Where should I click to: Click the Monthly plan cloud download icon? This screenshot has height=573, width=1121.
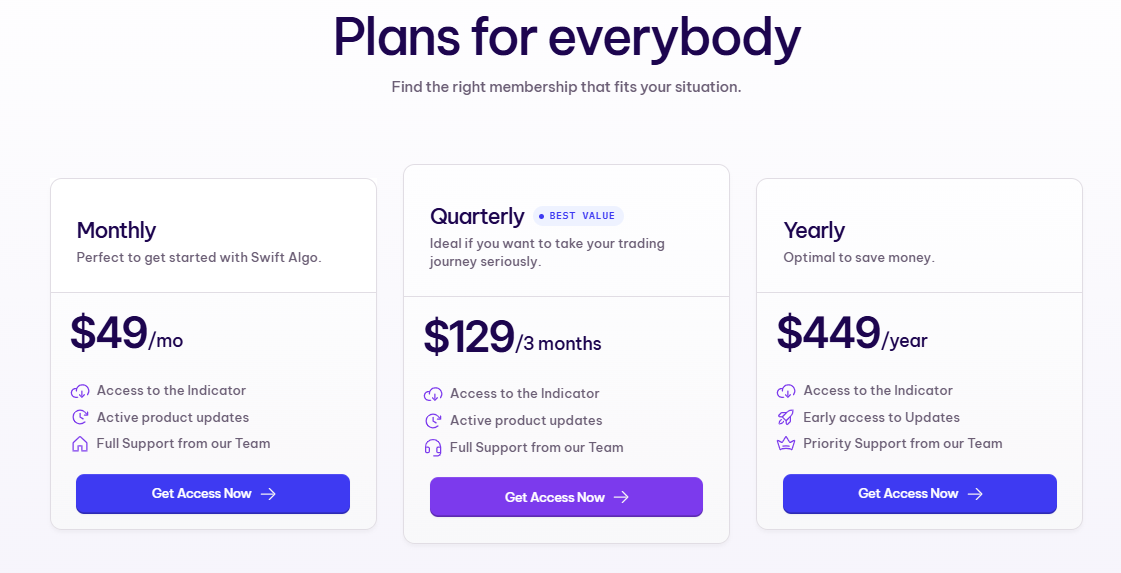pos(80,391)
